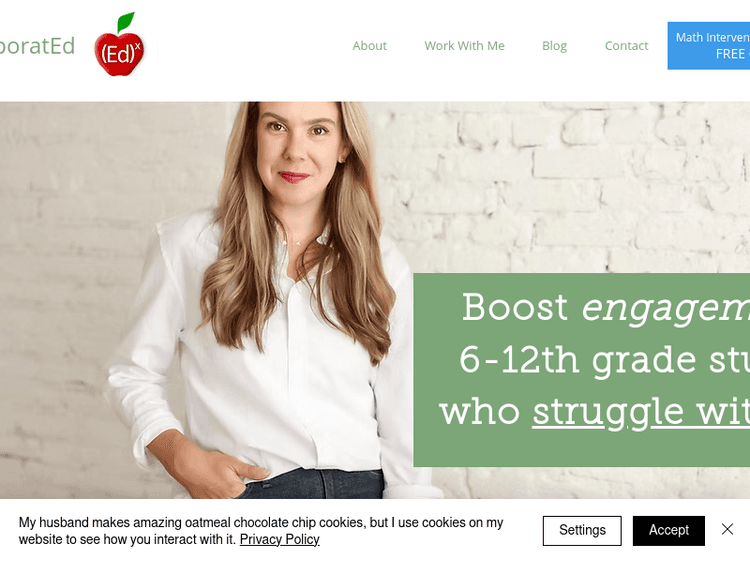Go to Work With Me
The height and width of the screenshot is (563, 750).
[x=464, y=46]
